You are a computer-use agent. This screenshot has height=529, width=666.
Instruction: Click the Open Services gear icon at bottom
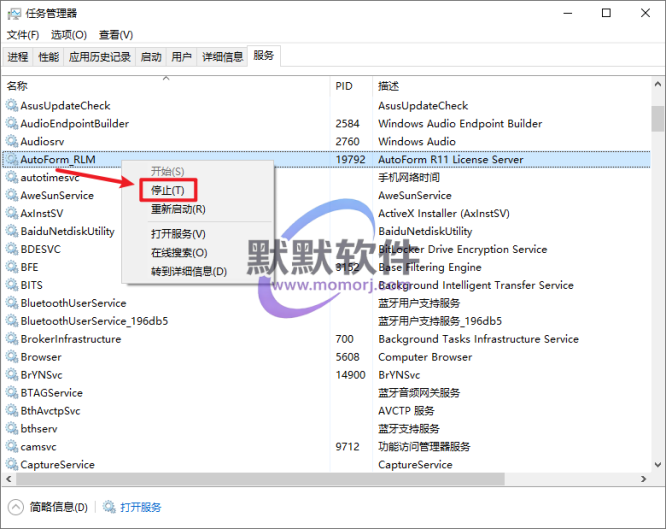109,508
